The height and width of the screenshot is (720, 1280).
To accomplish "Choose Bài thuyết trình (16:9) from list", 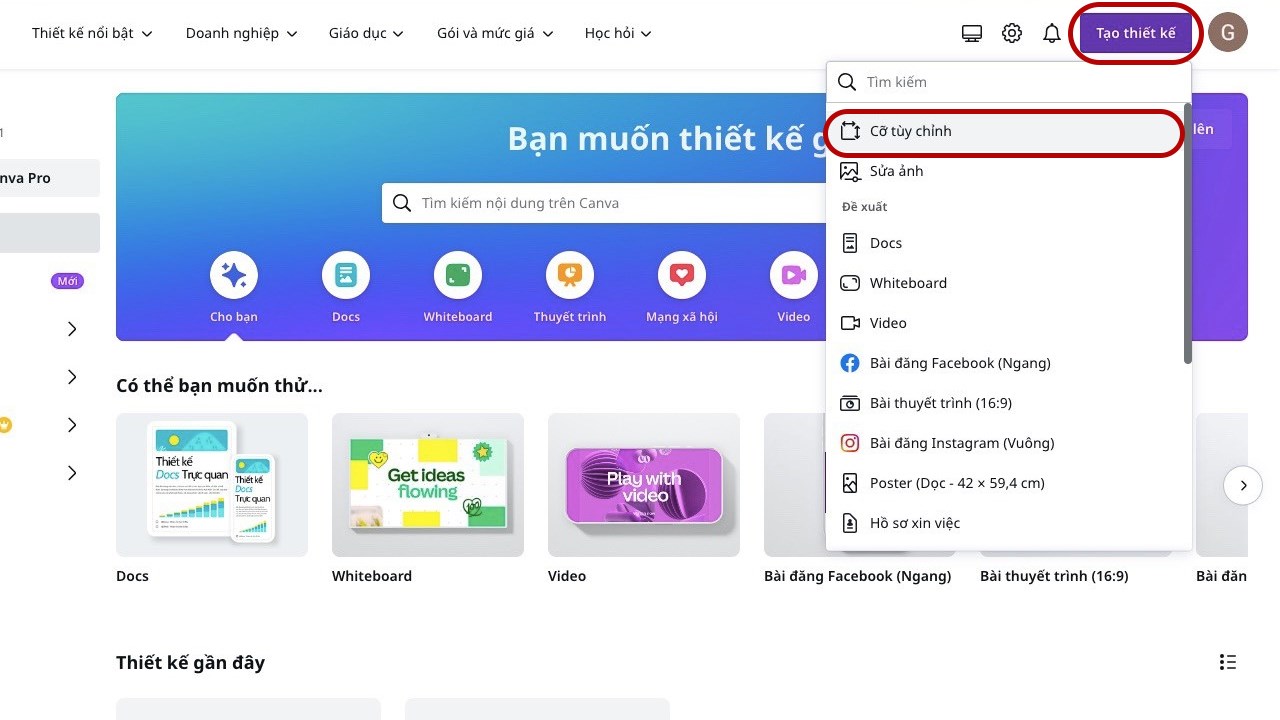I will coord(1005,403).
